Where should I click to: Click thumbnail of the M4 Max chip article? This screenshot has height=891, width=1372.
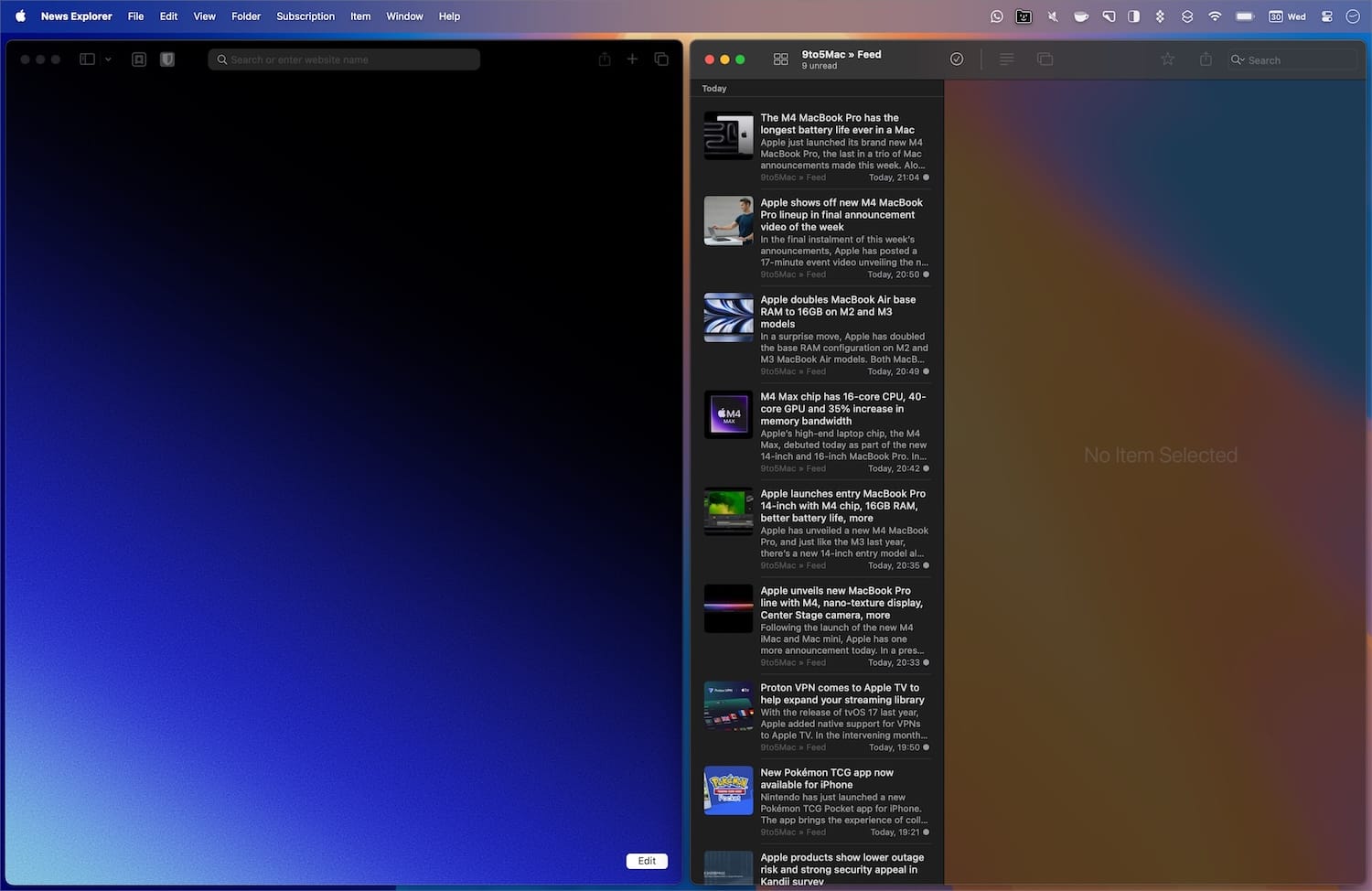pos(728,414)
